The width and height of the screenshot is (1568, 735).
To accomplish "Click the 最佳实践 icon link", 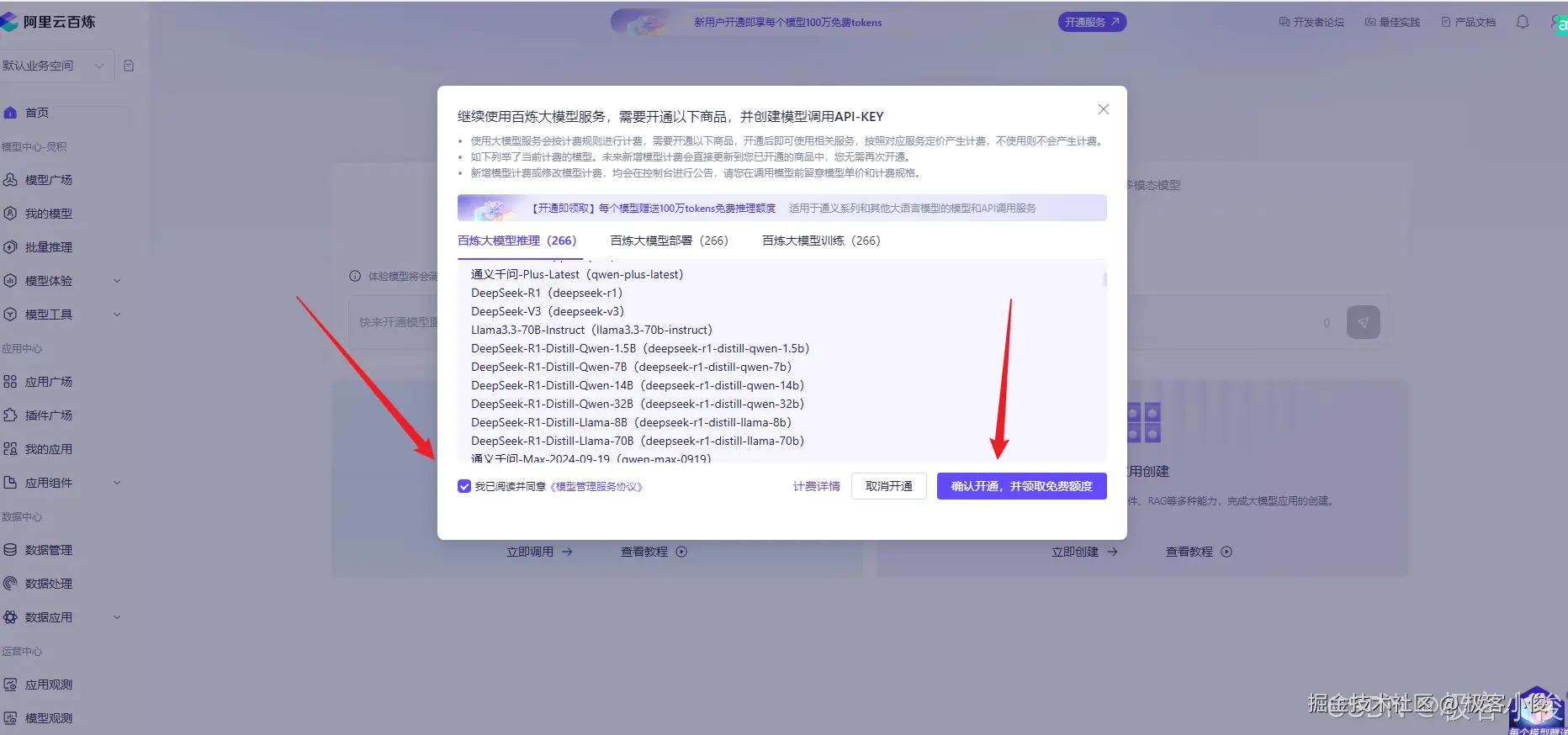I will [x=1370, y=22].
